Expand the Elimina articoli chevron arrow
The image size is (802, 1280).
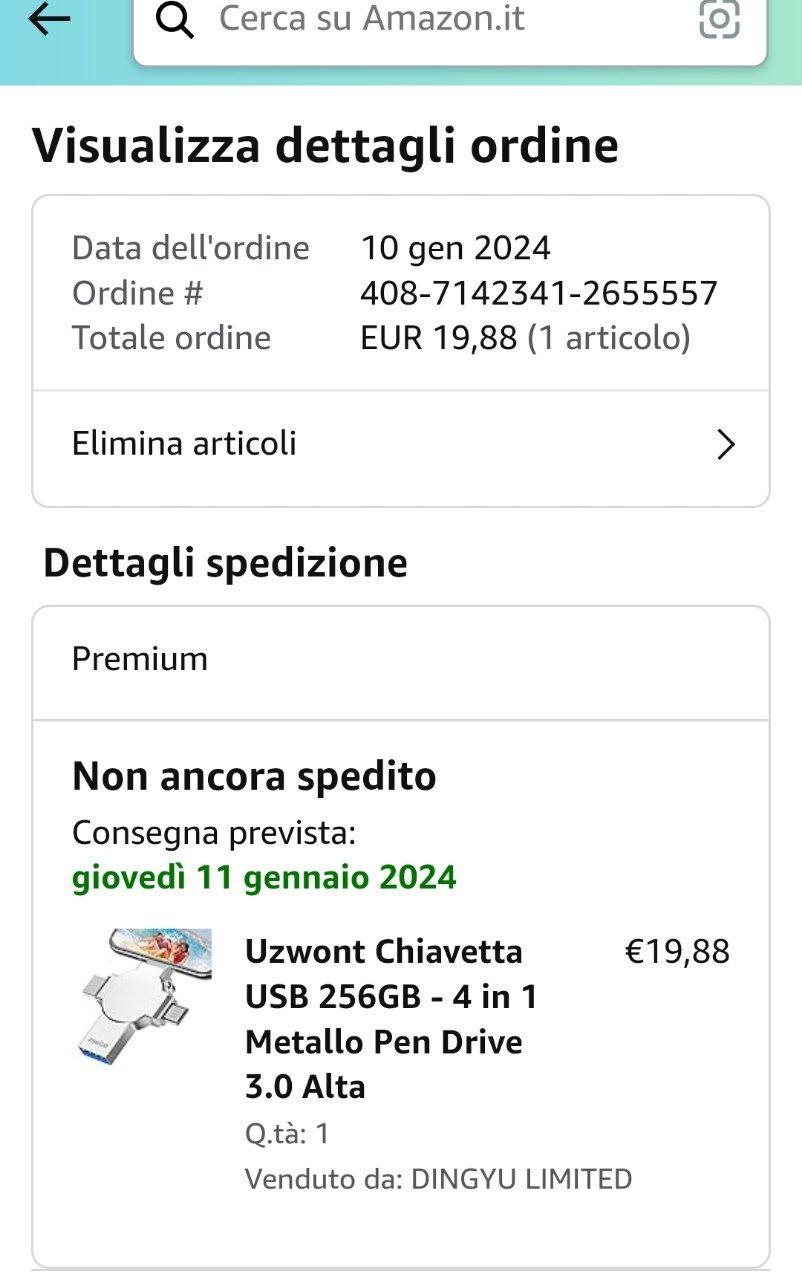726,444
